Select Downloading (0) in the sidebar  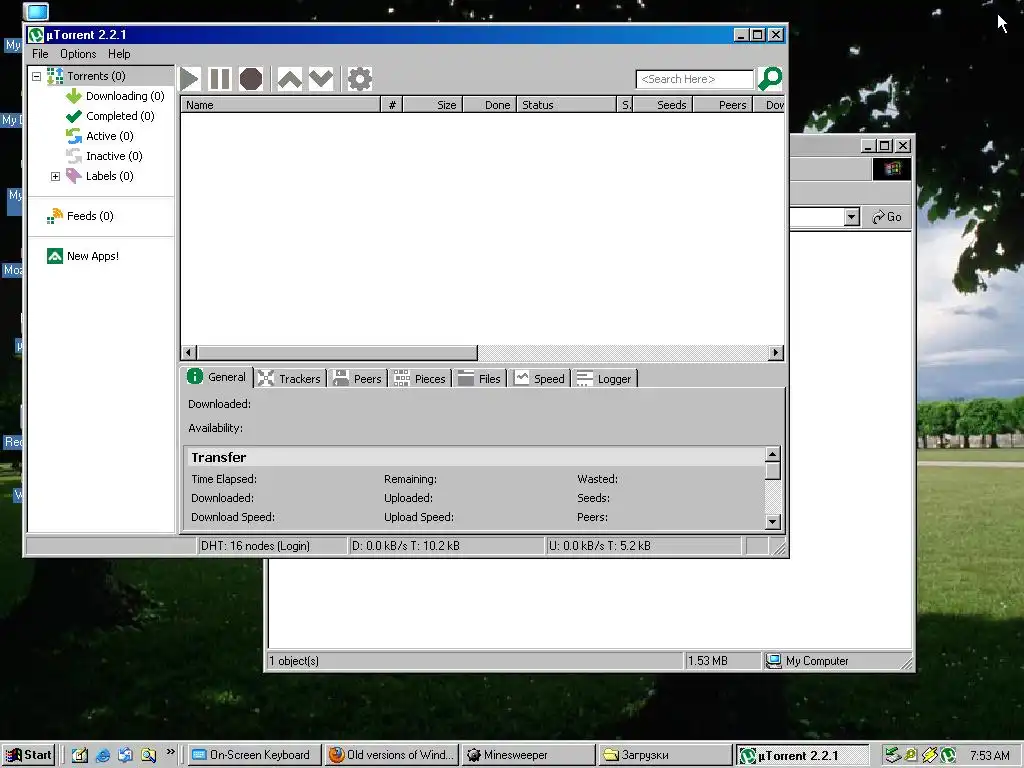pyautogui.click(x=115, y=96)
